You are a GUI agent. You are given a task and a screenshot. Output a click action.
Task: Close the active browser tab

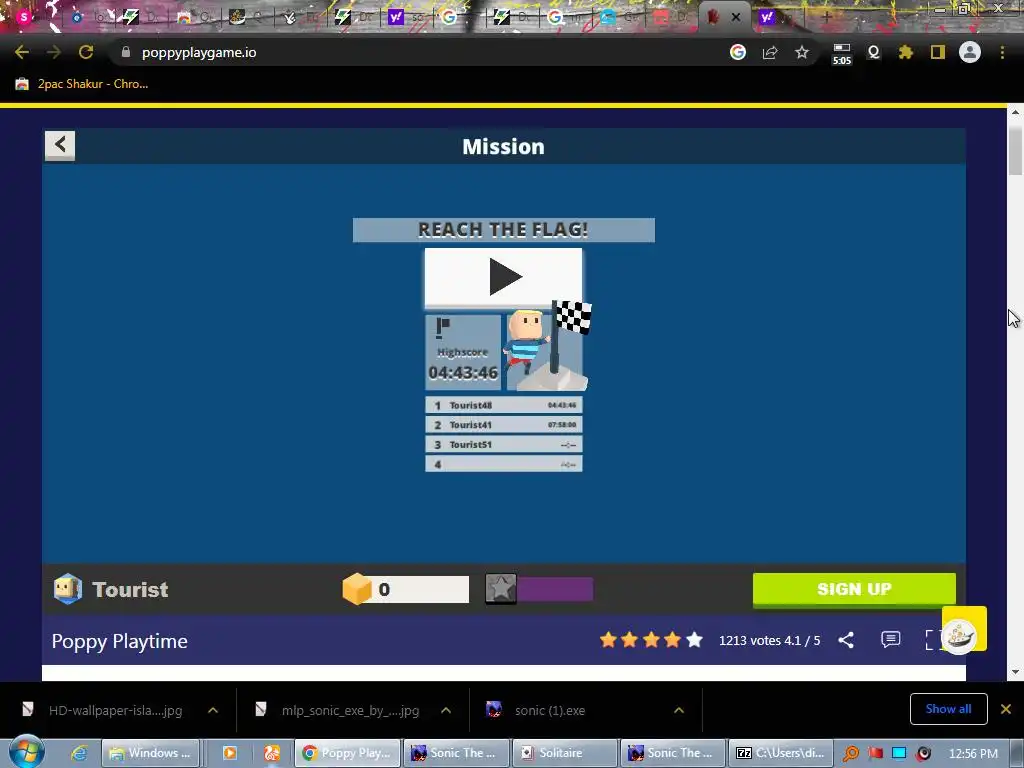point(736,17)
